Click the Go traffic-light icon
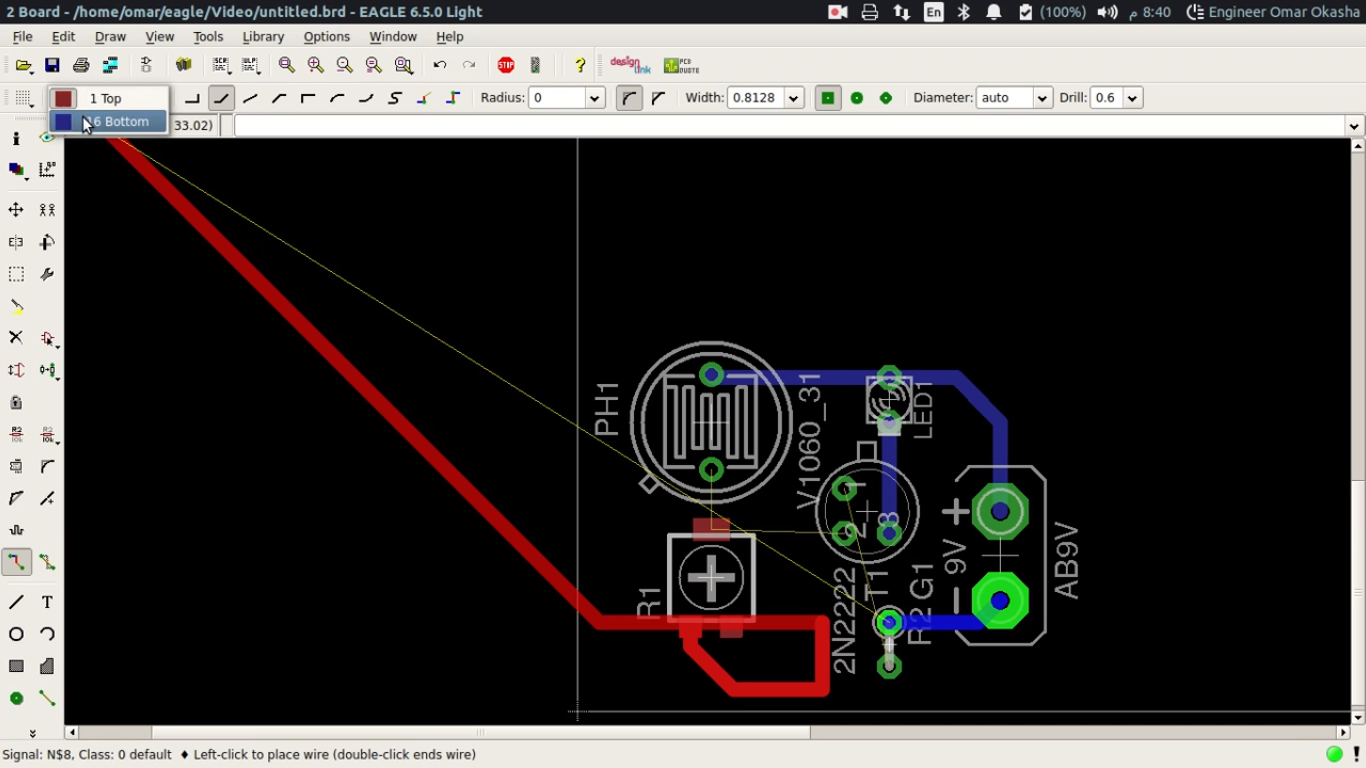This screenshot has width=1366, height=768. click(x=535, y=66)
